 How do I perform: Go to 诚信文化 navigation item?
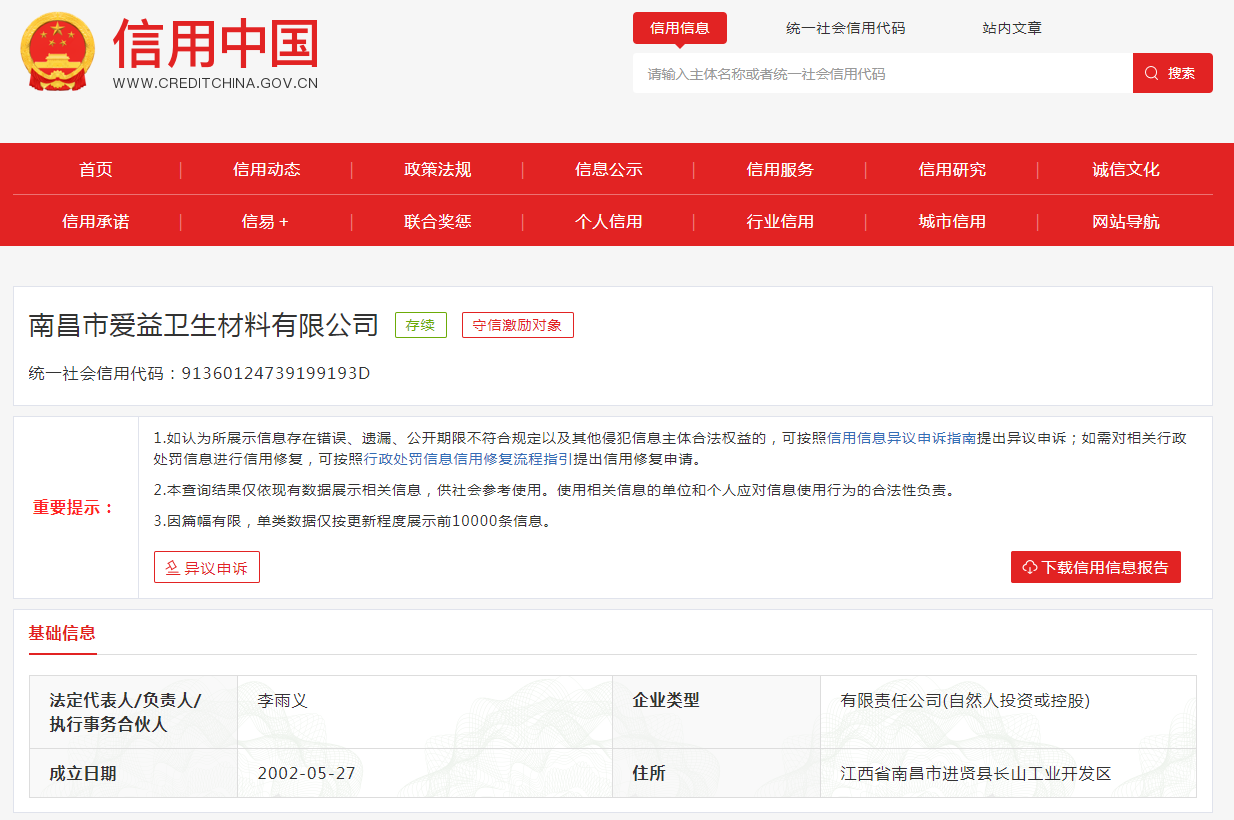1126,169
